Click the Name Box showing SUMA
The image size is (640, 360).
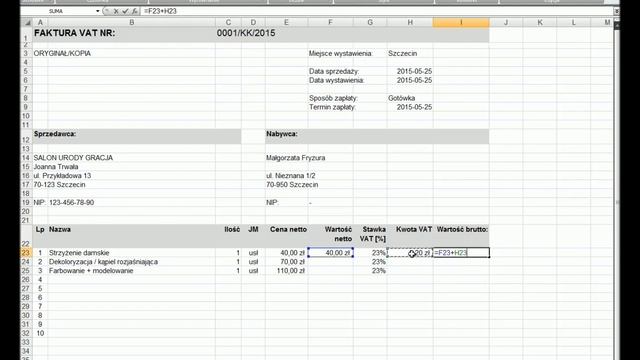tap(57, 11)
